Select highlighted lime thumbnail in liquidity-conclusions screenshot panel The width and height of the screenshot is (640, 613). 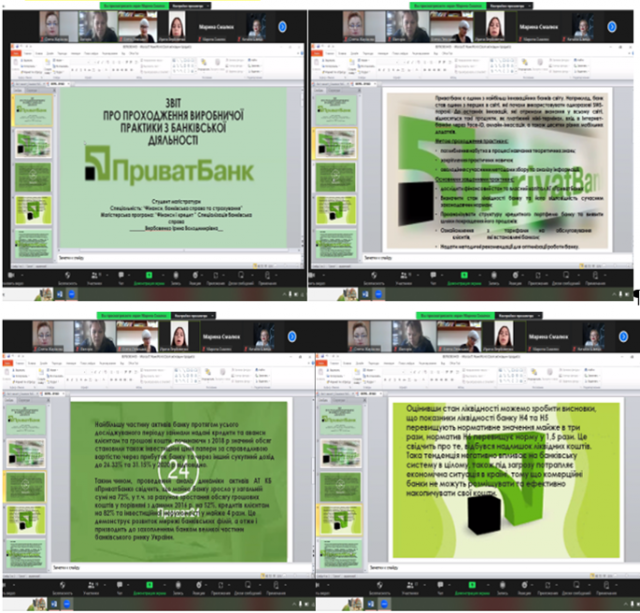pyautogui.click(x=341, y=520)
